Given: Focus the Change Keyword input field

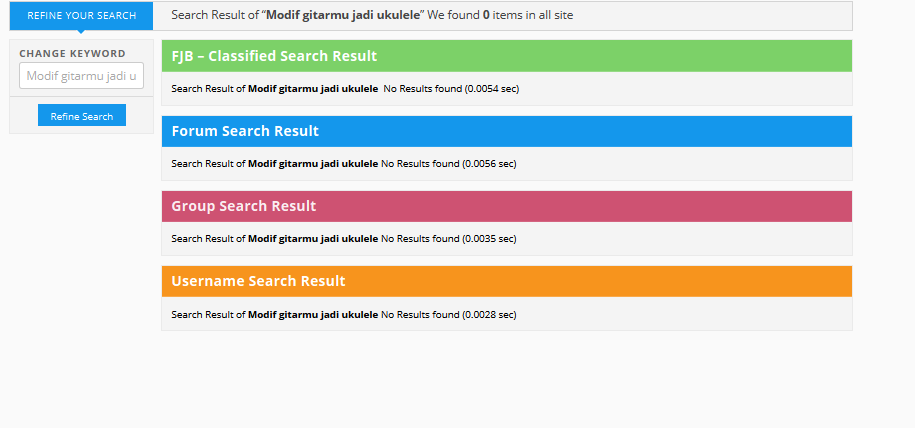Looking at the screenshot, I should tap(81, 76).
